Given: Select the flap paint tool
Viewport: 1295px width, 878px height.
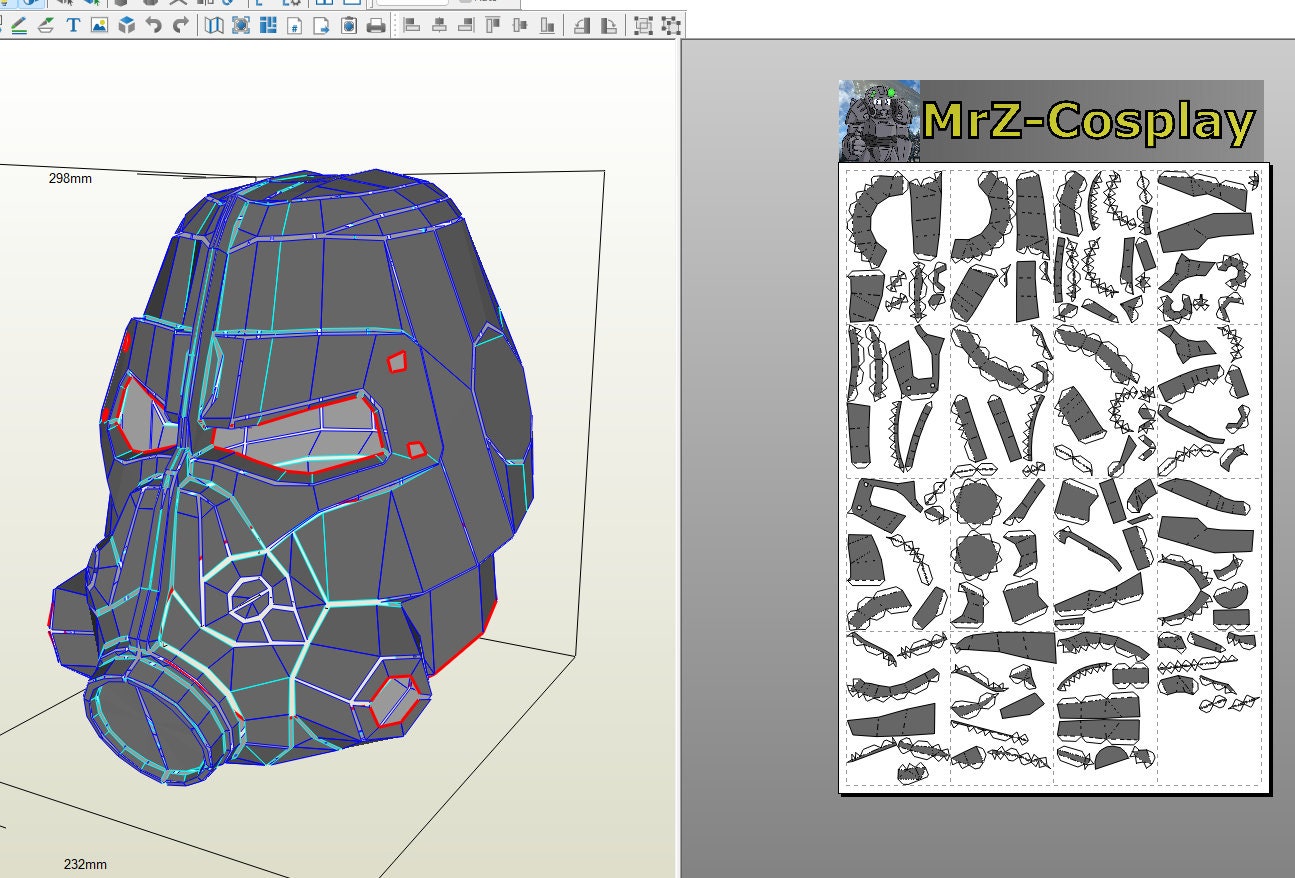Looking at the screenshot, I should pos(47,27).
